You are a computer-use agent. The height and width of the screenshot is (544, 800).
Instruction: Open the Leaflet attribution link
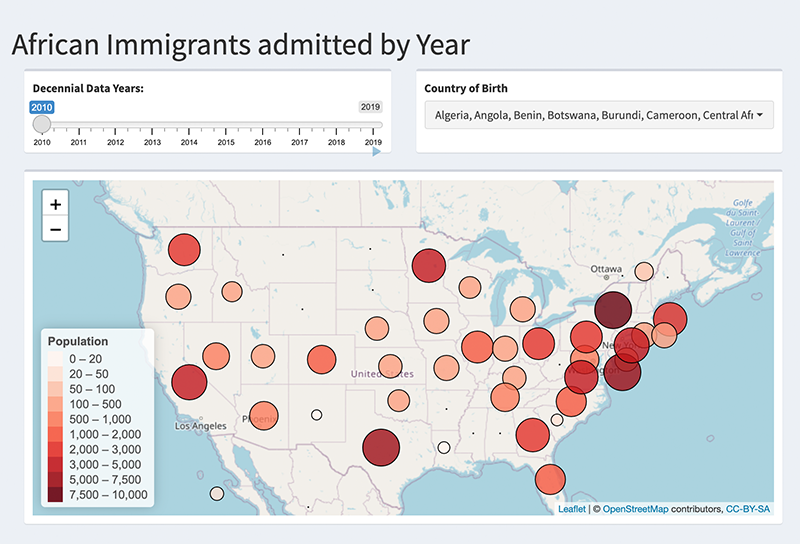point(572,510)
